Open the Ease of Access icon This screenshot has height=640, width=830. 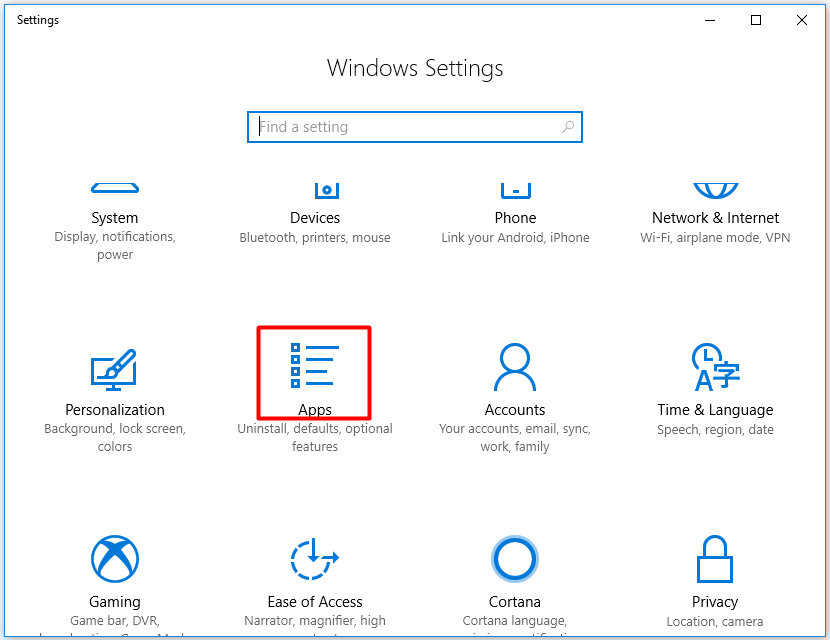pyautogui.click(x=314, y=558)
